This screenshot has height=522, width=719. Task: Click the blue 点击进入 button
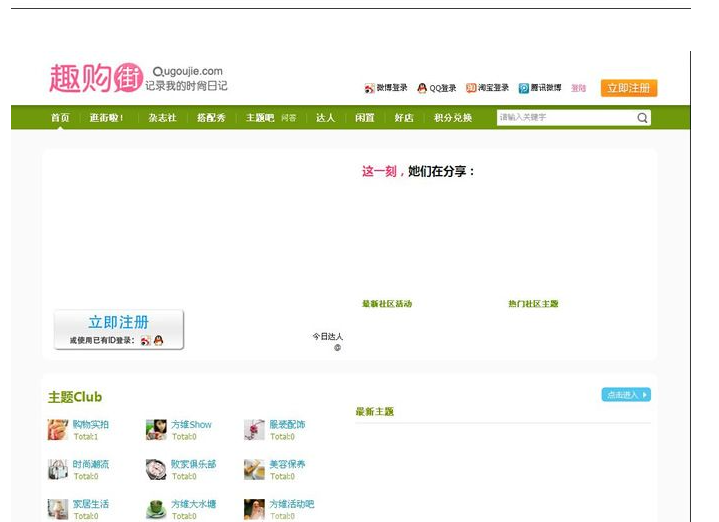[626, 394]
